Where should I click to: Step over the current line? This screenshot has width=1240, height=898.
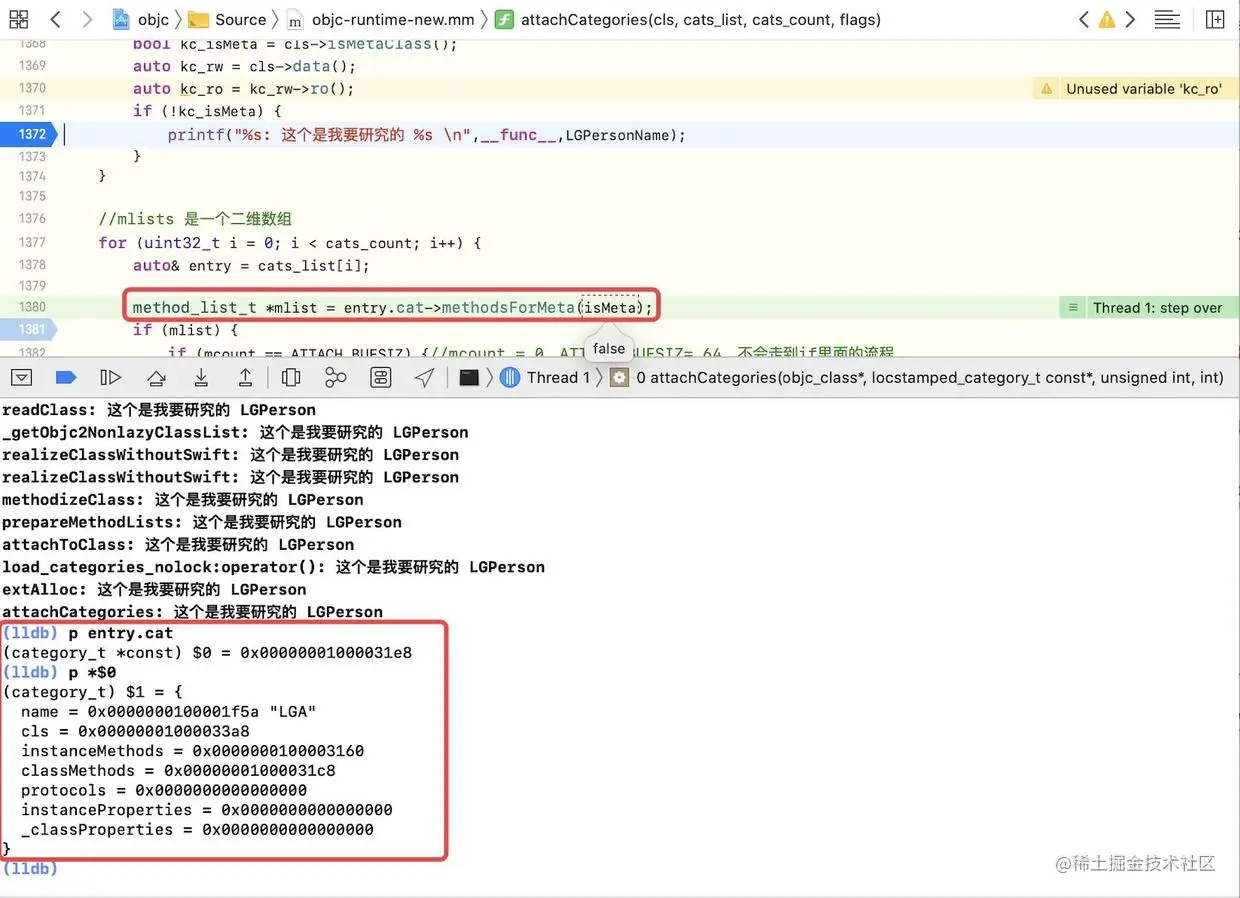156,377
